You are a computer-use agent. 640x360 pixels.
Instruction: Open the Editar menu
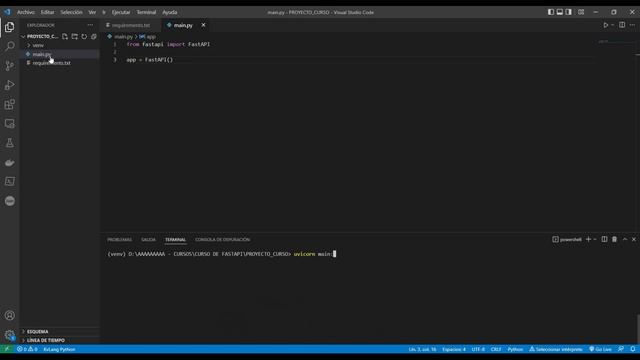point(47,12)
